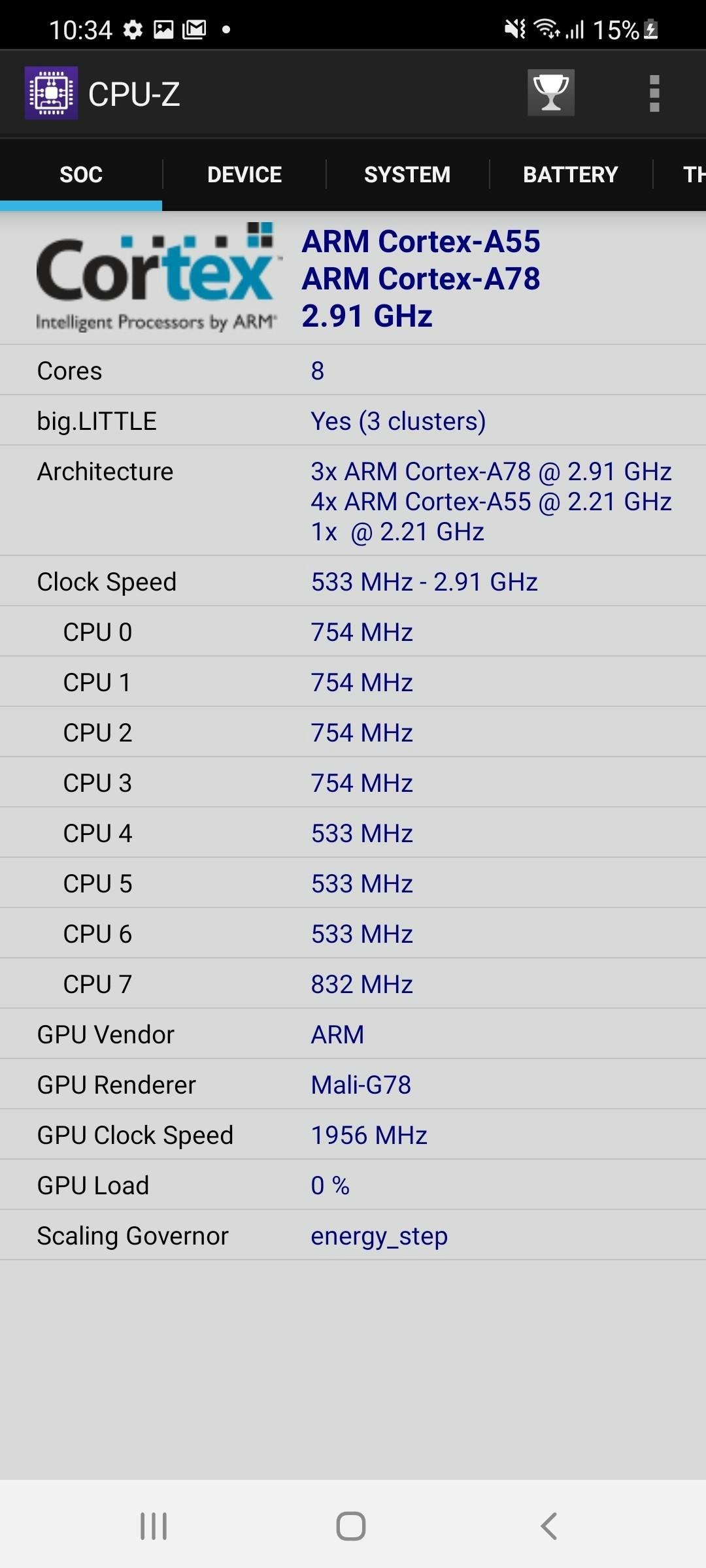Tap the Cortex processor logo image
Viewport: 706px width, 1568px height.
157,277
